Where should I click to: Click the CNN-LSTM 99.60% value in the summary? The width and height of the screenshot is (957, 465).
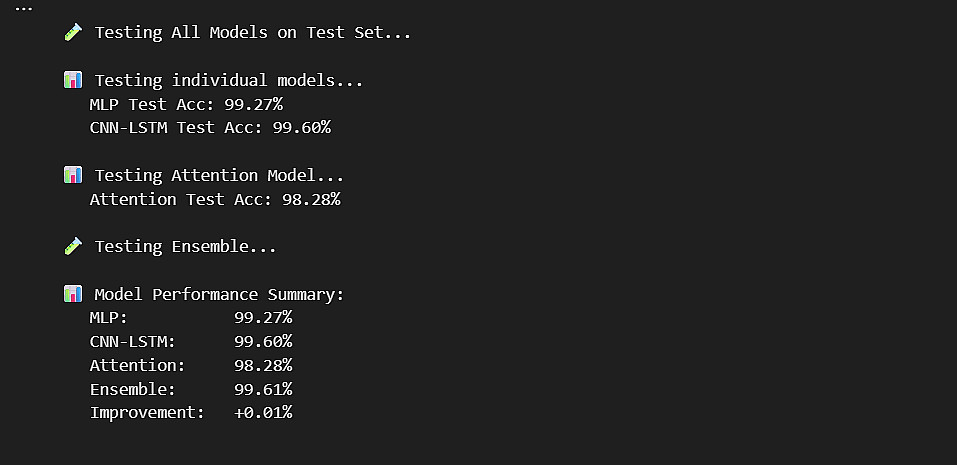click(263, 342)
